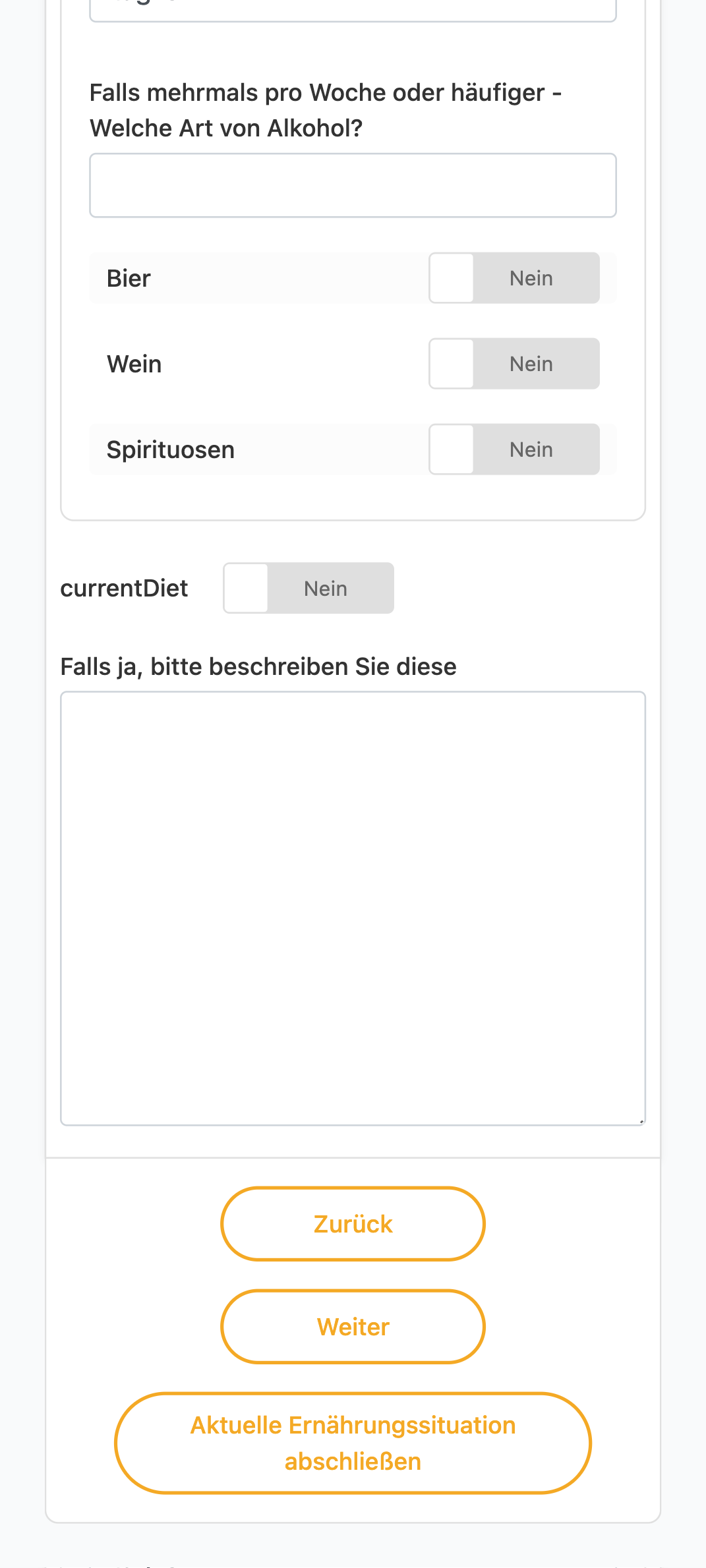Toggle the Wein switch
The height and width of the screenshot is (1568, 706).
pos(514,364)
